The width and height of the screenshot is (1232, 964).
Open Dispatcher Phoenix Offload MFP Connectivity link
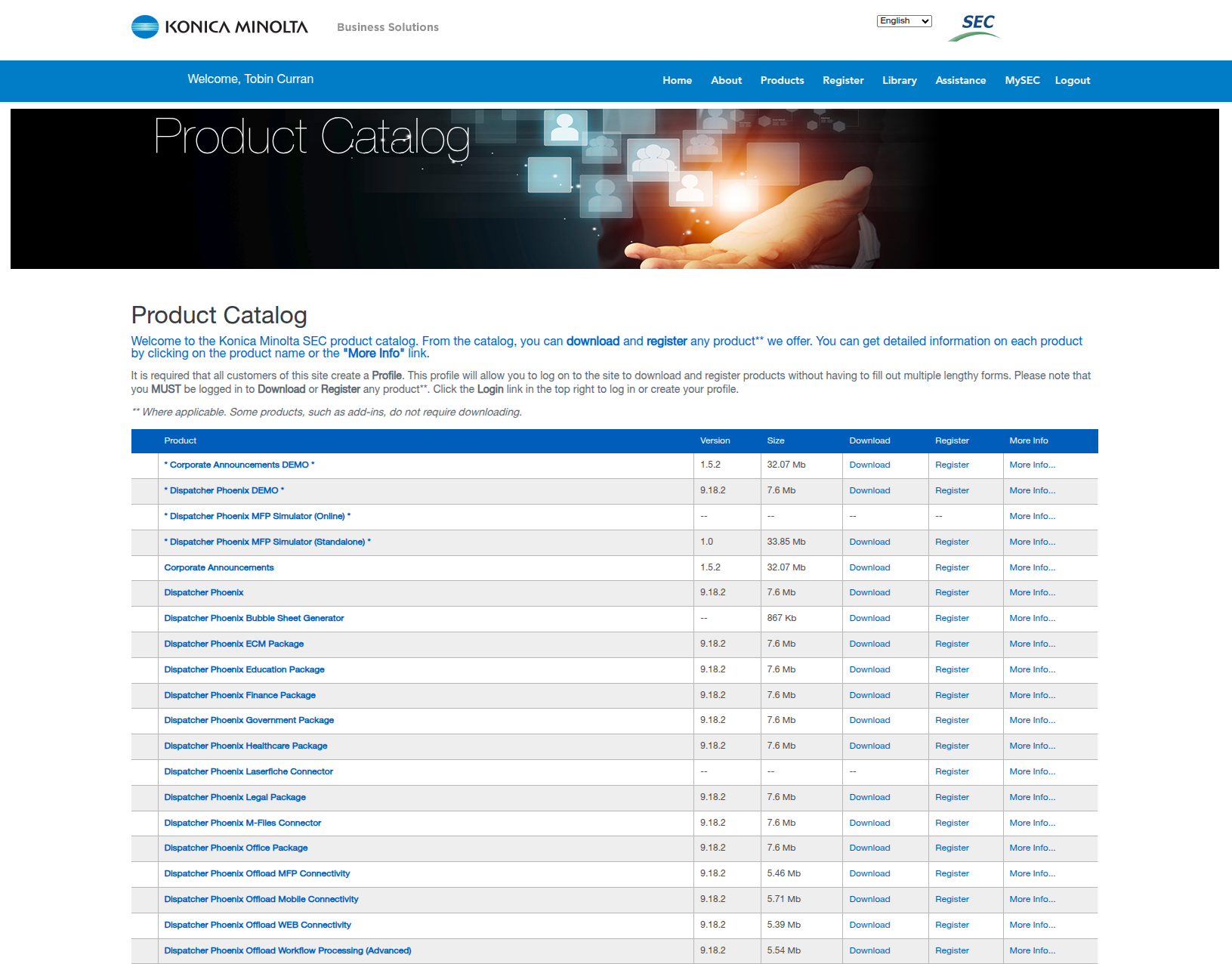click(257, 874)
